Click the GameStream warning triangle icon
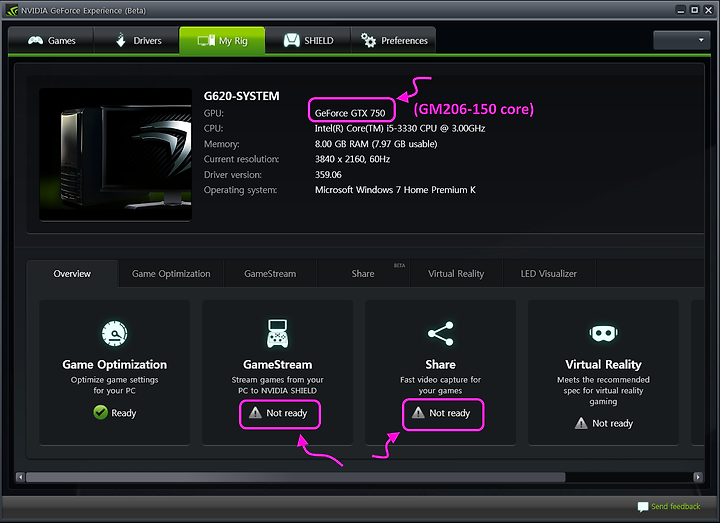The width and height of the screenshot is (720, 523). tap(255, 412)
